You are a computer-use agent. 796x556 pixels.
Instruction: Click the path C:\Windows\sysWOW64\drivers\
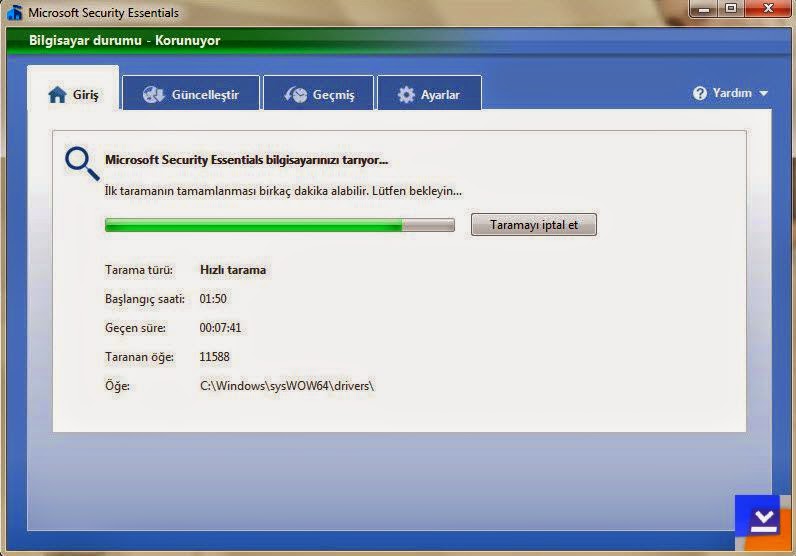click(x=287, y=386)
